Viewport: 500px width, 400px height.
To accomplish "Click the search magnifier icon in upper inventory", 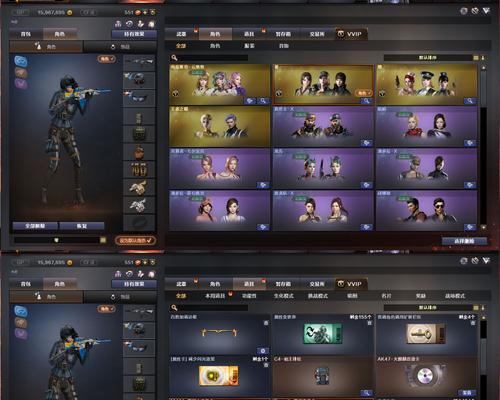I will coord(174,58).
